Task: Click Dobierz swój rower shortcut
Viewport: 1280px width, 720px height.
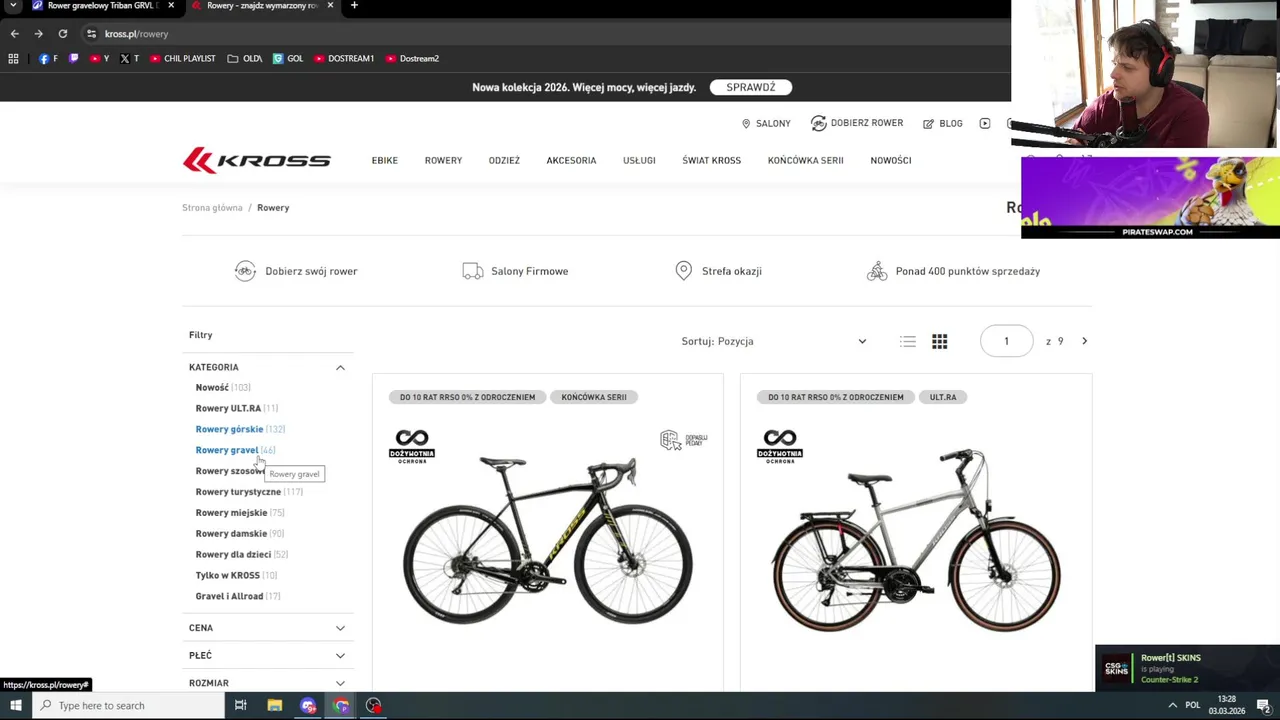Action: click(x=296, y=271)
